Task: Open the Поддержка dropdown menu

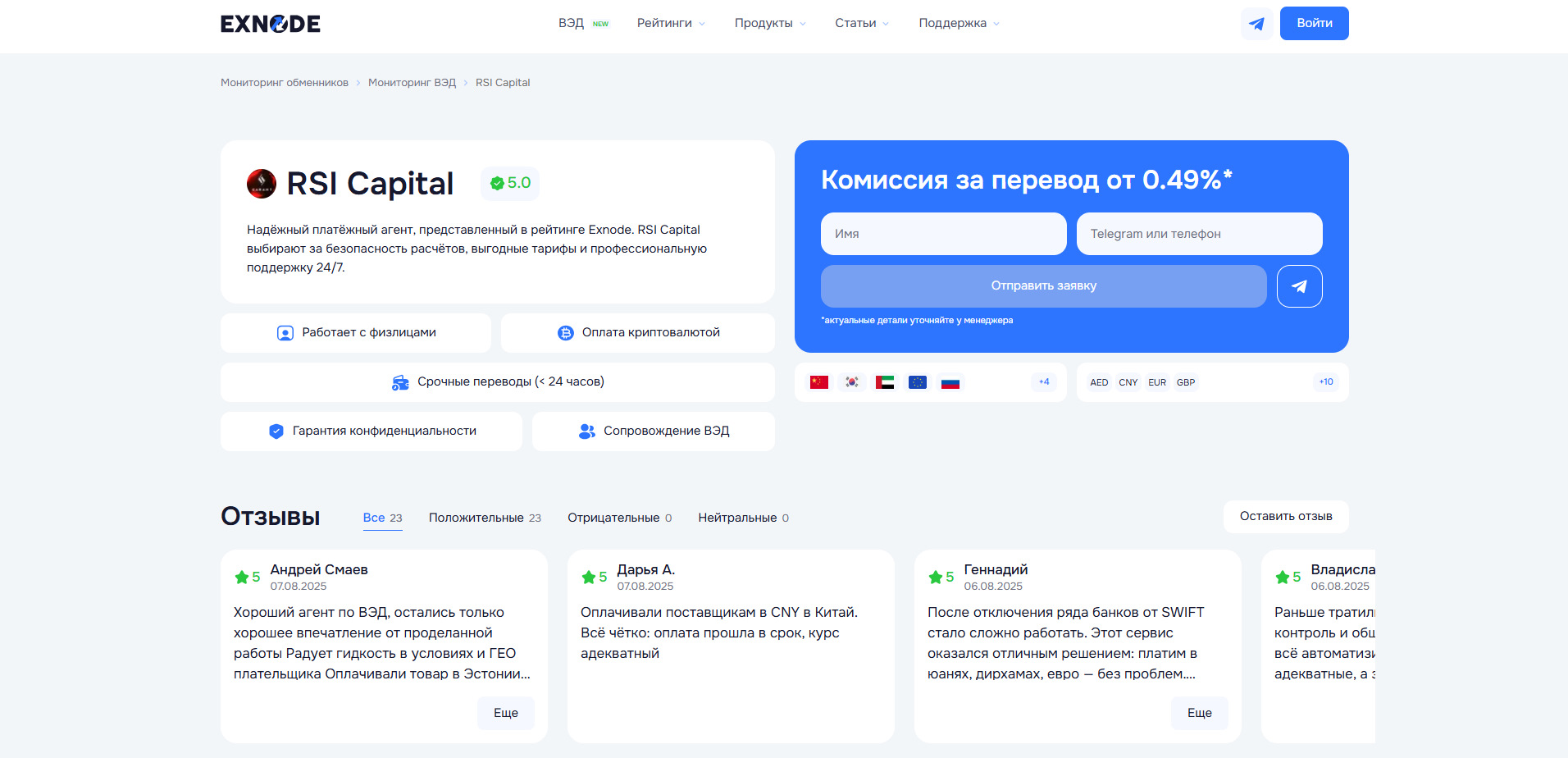Action: [x=959, y=24]
